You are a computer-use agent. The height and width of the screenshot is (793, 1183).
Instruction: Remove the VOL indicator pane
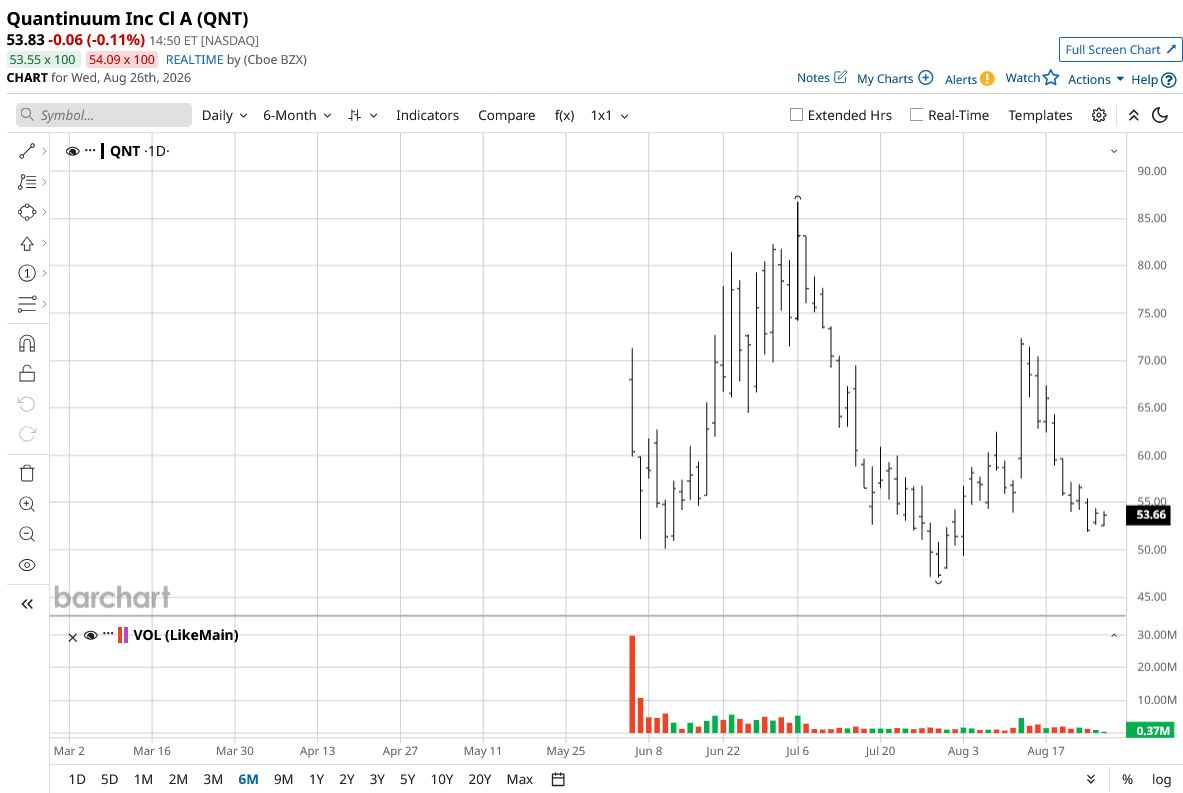(x=72, y=638)
